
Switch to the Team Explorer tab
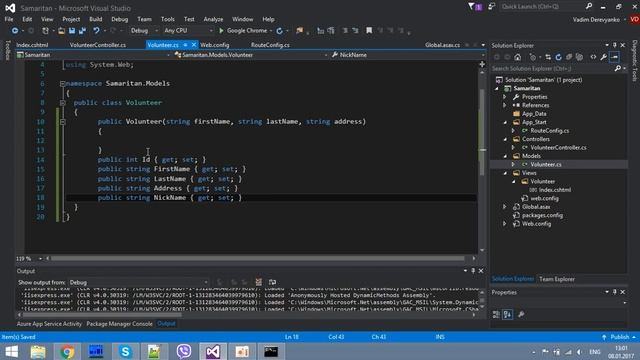557,279
